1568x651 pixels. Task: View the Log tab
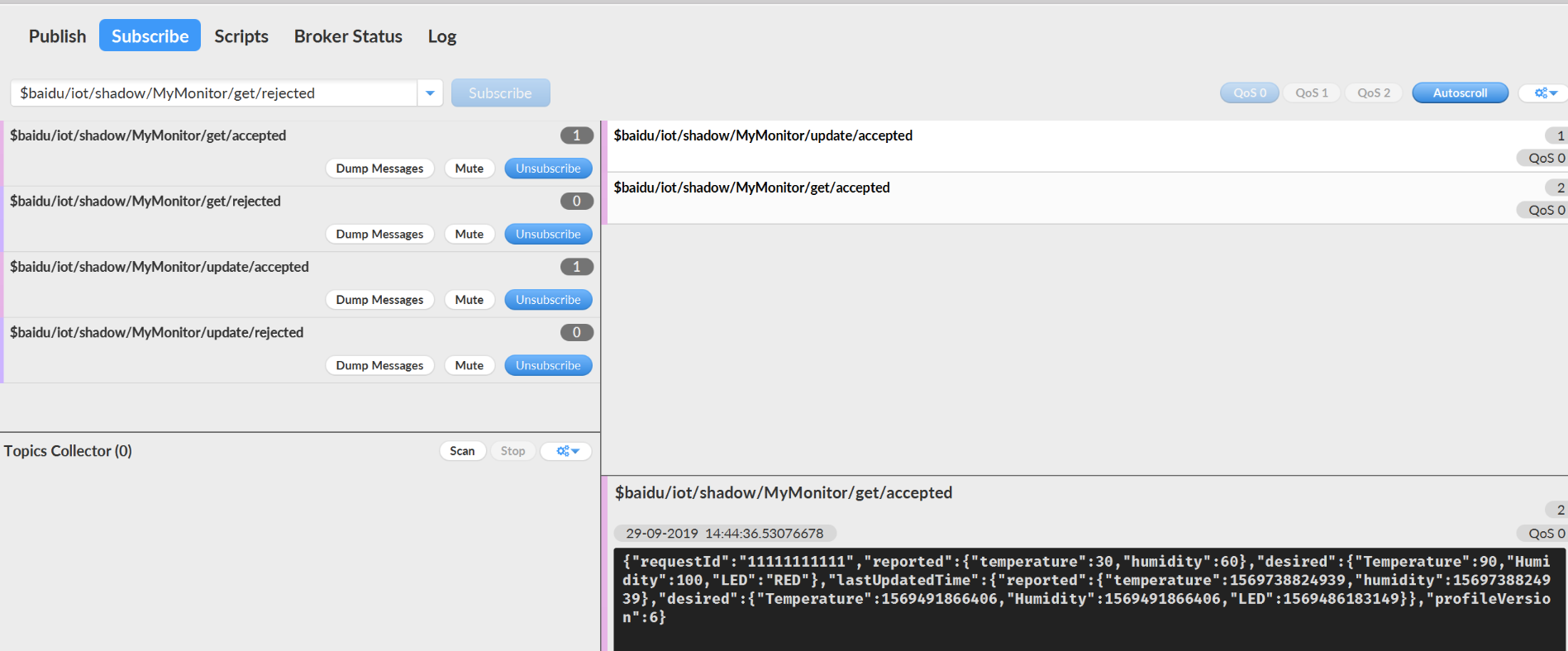click(442, 36)
